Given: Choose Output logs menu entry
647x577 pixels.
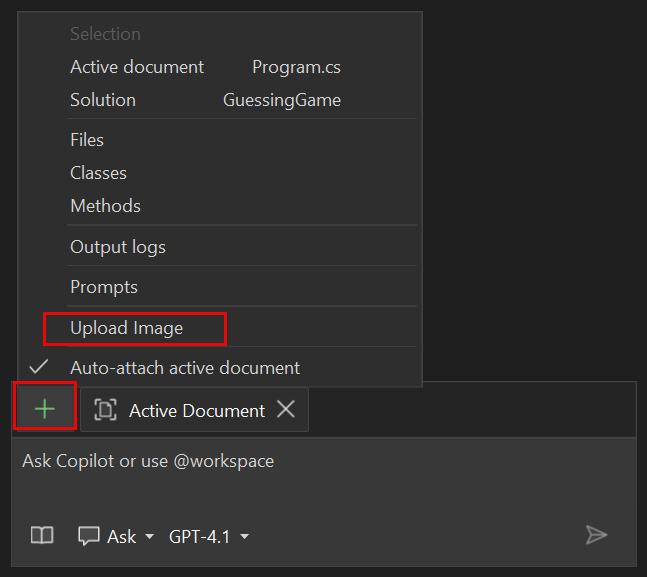Looking at the screenshot, I should [118, 247].
